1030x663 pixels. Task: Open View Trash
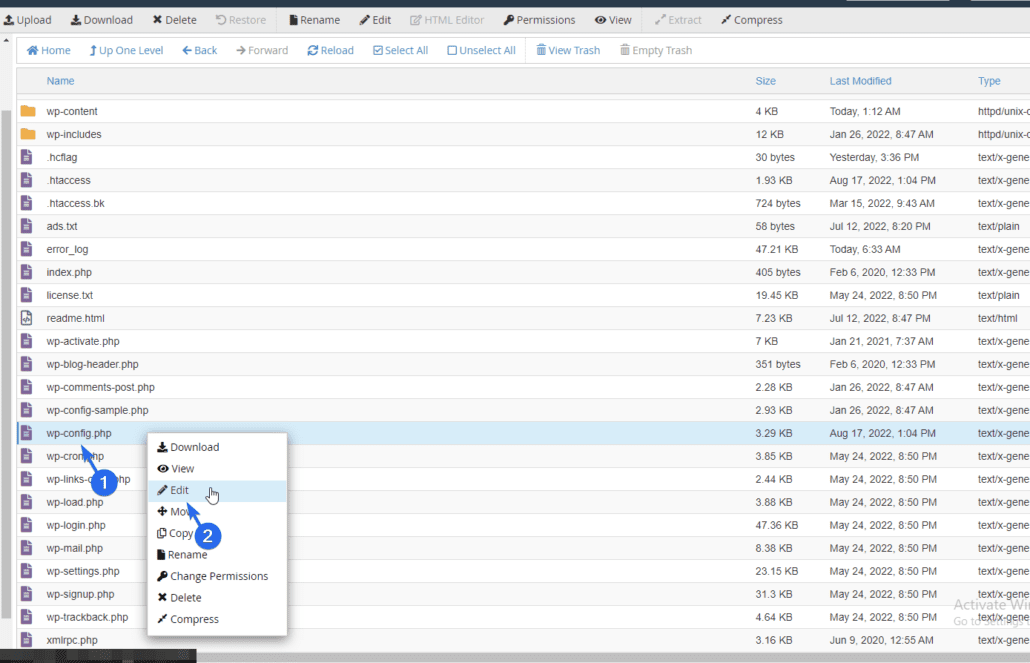(568, 50)
